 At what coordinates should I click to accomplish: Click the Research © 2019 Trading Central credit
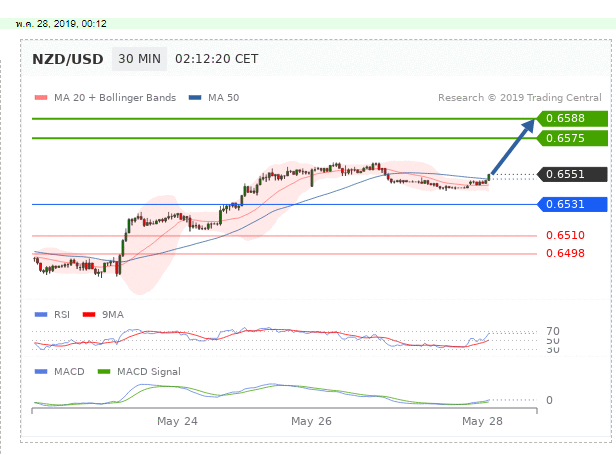pyautogui.click(x=520, y=97)
